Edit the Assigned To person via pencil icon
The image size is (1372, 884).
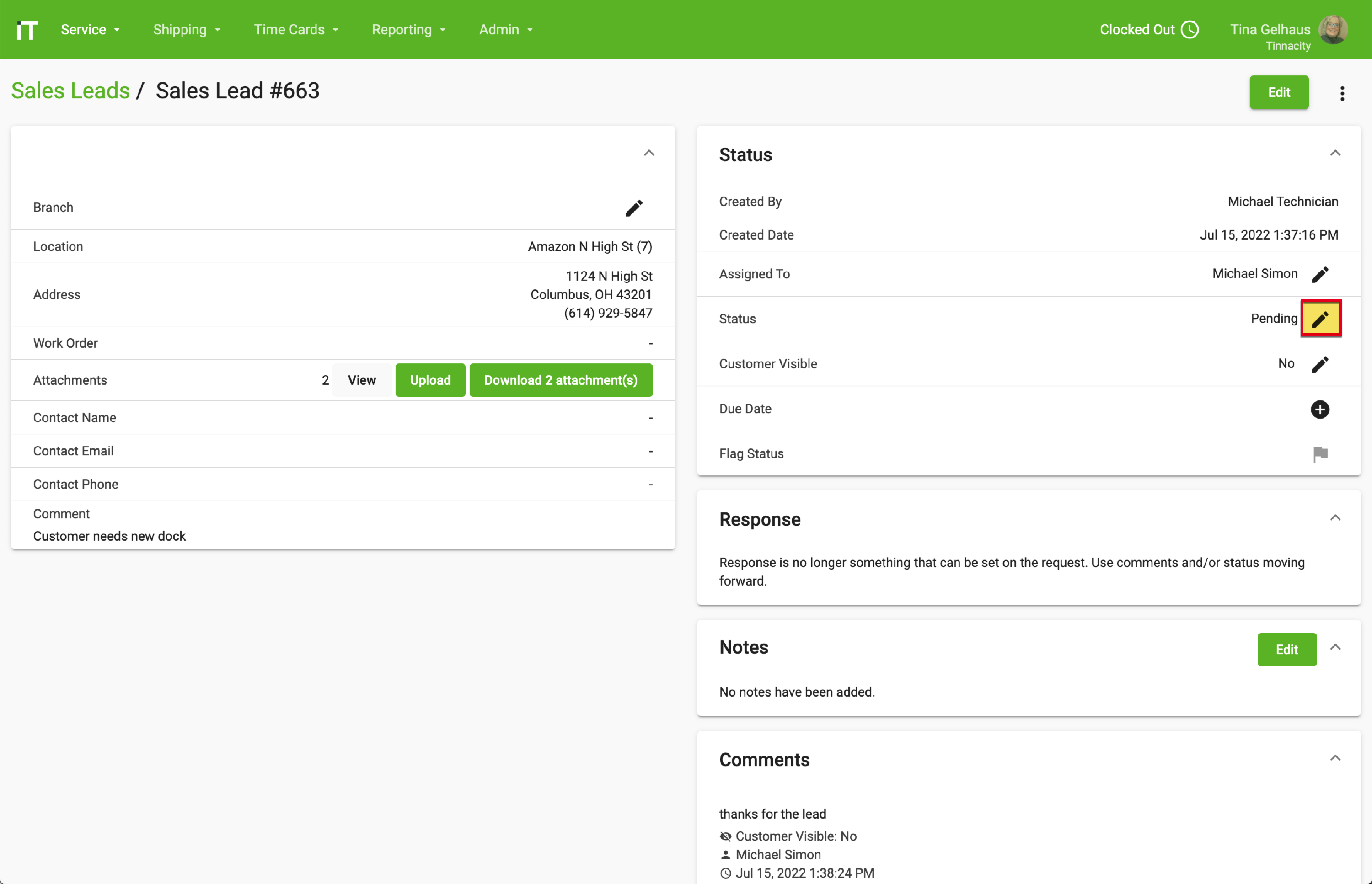[x=1320, y=274]
